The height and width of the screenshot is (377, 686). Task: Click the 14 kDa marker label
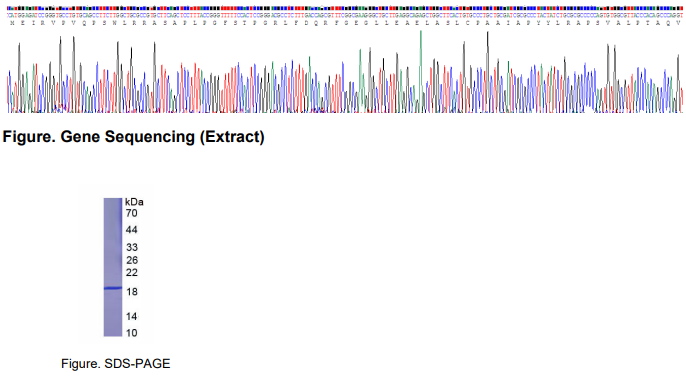click(132, 316)
